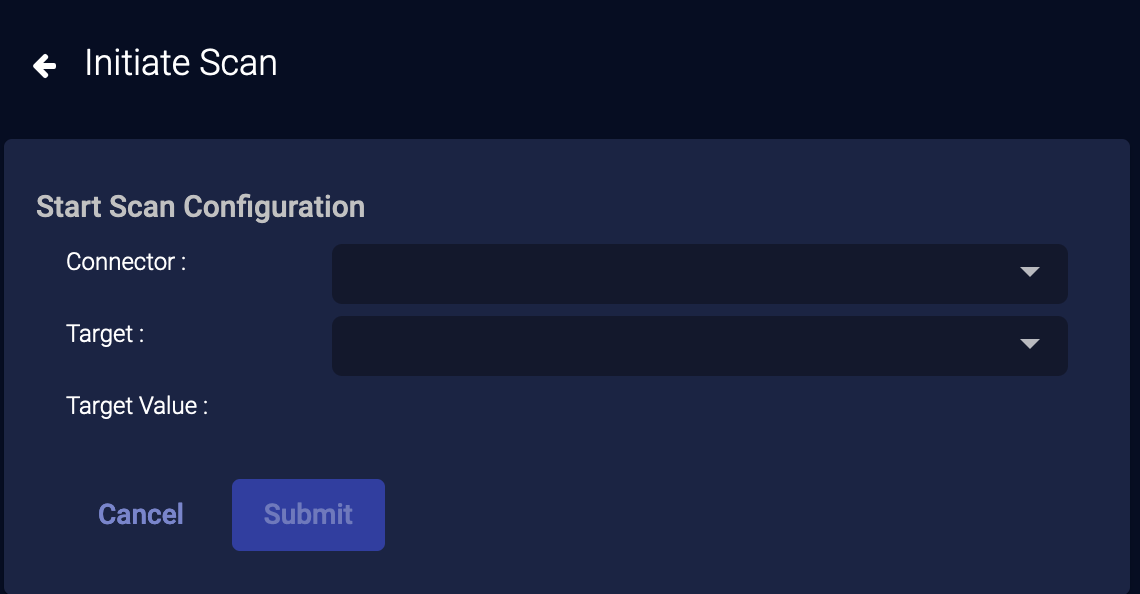
Task: Click blank panel area below the Cancel button
Action: click(140, 568)
